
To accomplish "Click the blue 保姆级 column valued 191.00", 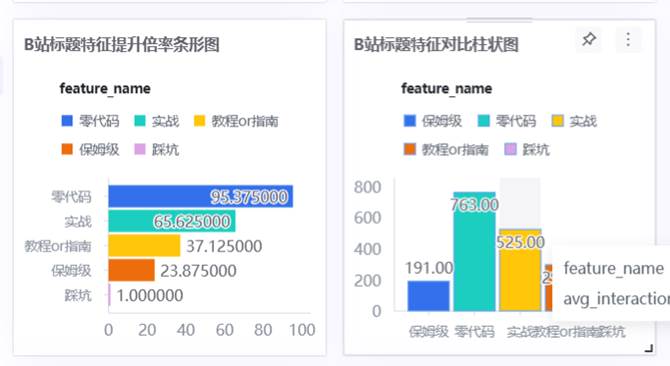I will click(428, 296).
